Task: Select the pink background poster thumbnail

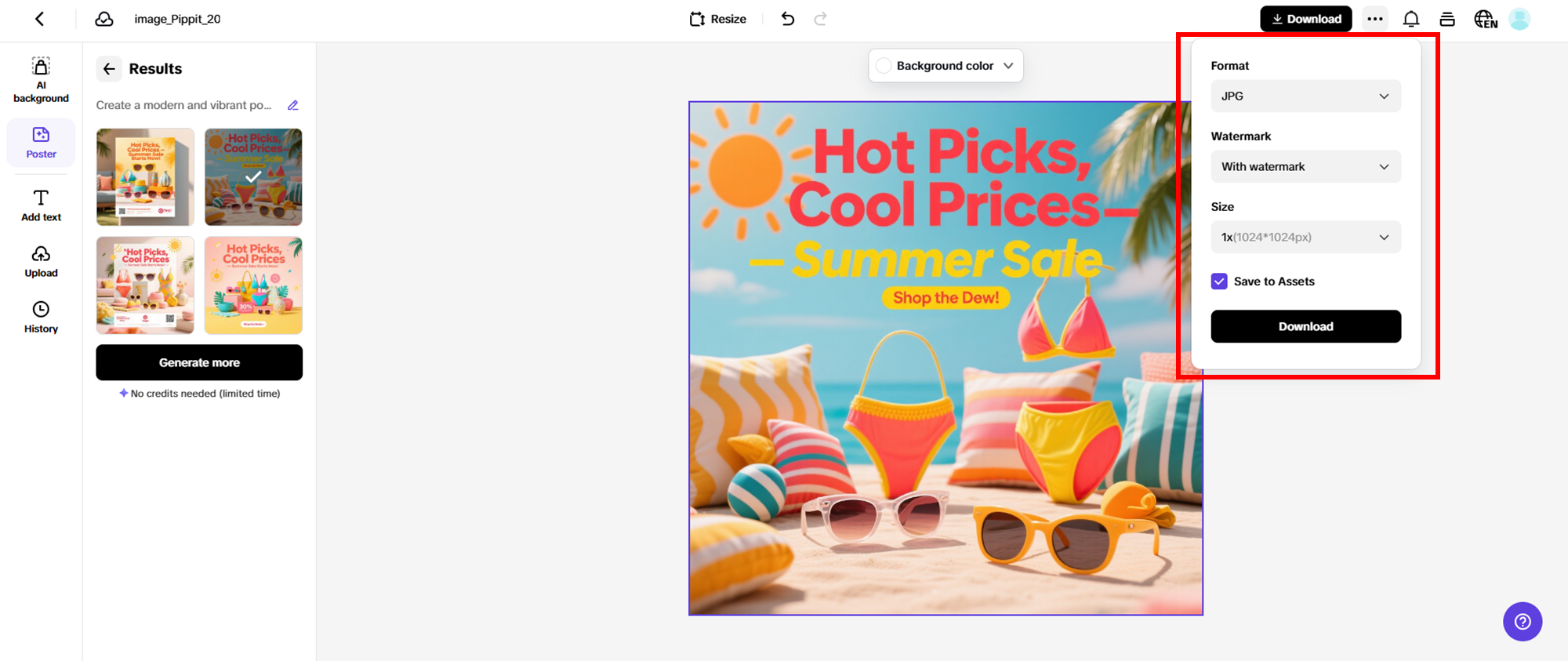Action: 253,285
